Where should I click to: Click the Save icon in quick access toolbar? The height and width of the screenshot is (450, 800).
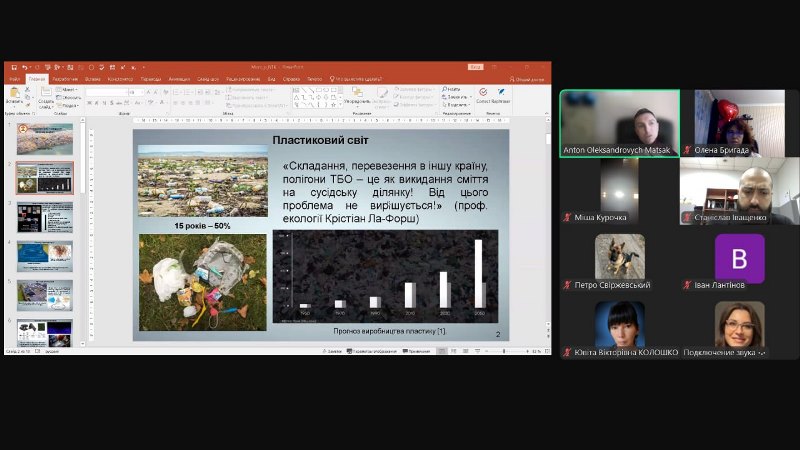pyautogui.click(x=11, y=67)
